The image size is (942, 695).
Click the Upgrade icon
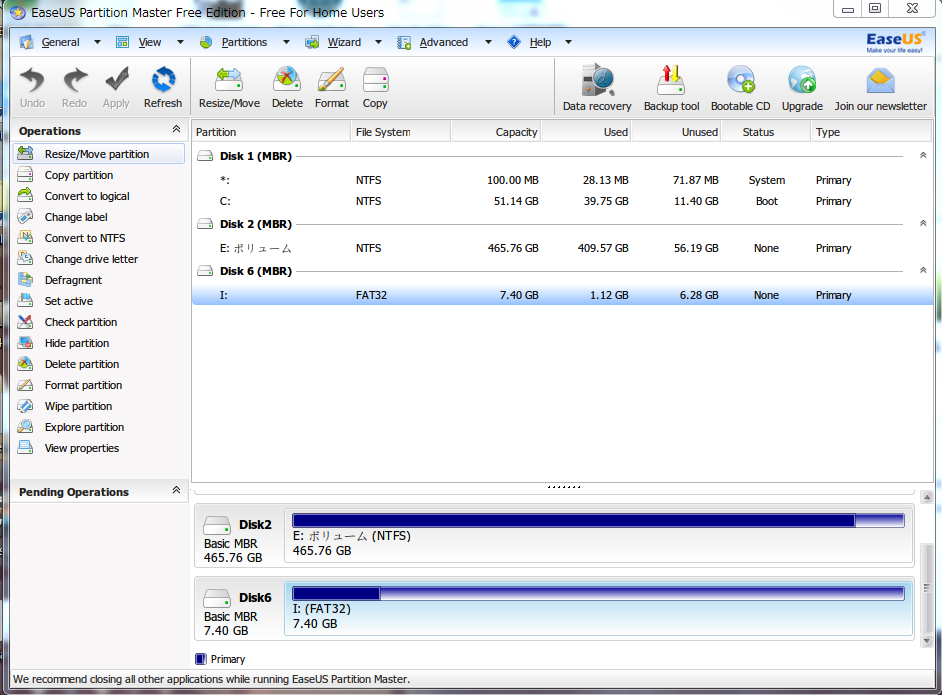tap(802, 88)
